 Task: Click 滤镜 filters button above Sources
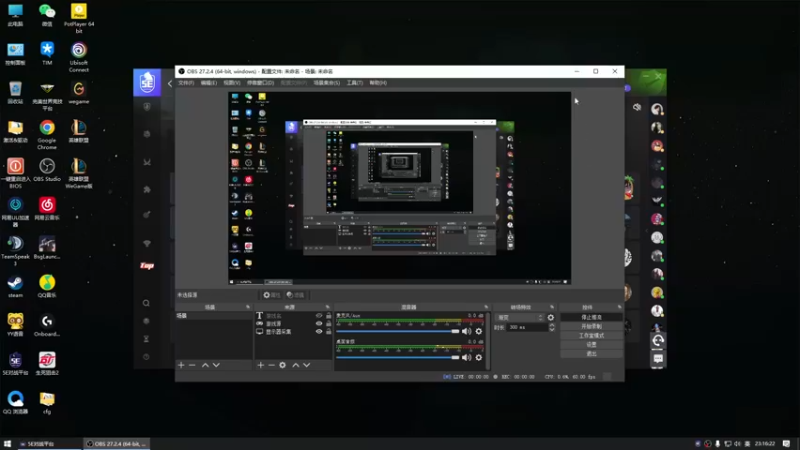click(x=295, y=295)
